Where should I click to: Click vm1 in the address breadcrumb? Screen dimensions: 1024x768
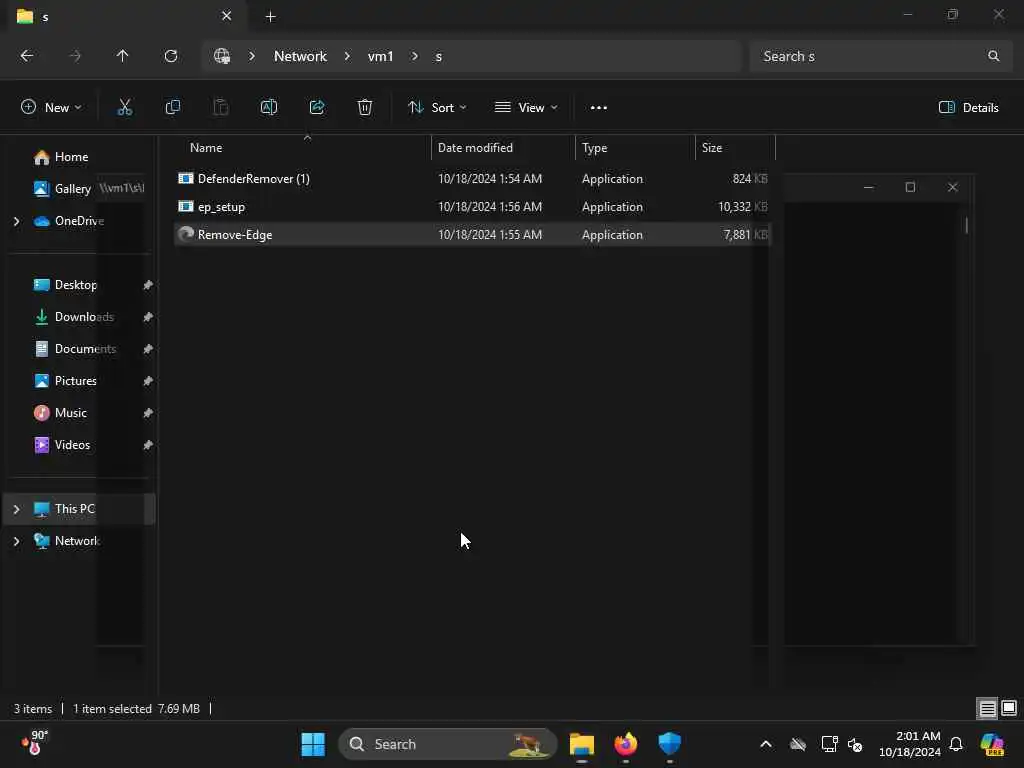point(380,56)
